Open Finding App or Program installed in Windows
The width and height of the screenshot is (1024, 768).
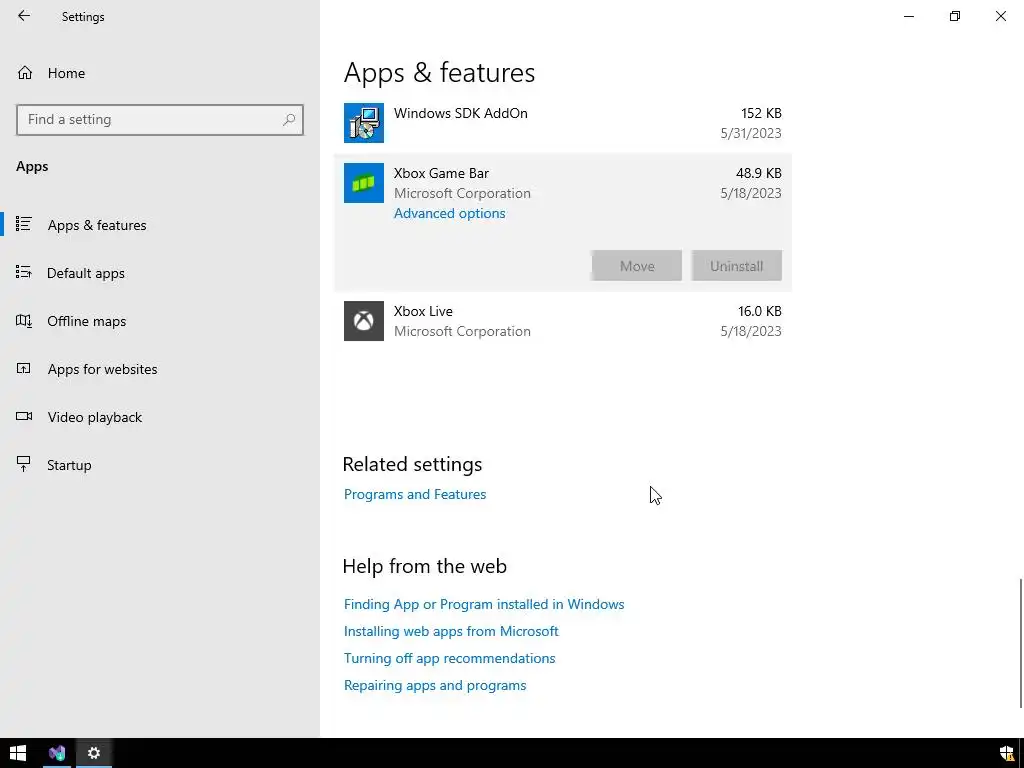pos(484,604)
